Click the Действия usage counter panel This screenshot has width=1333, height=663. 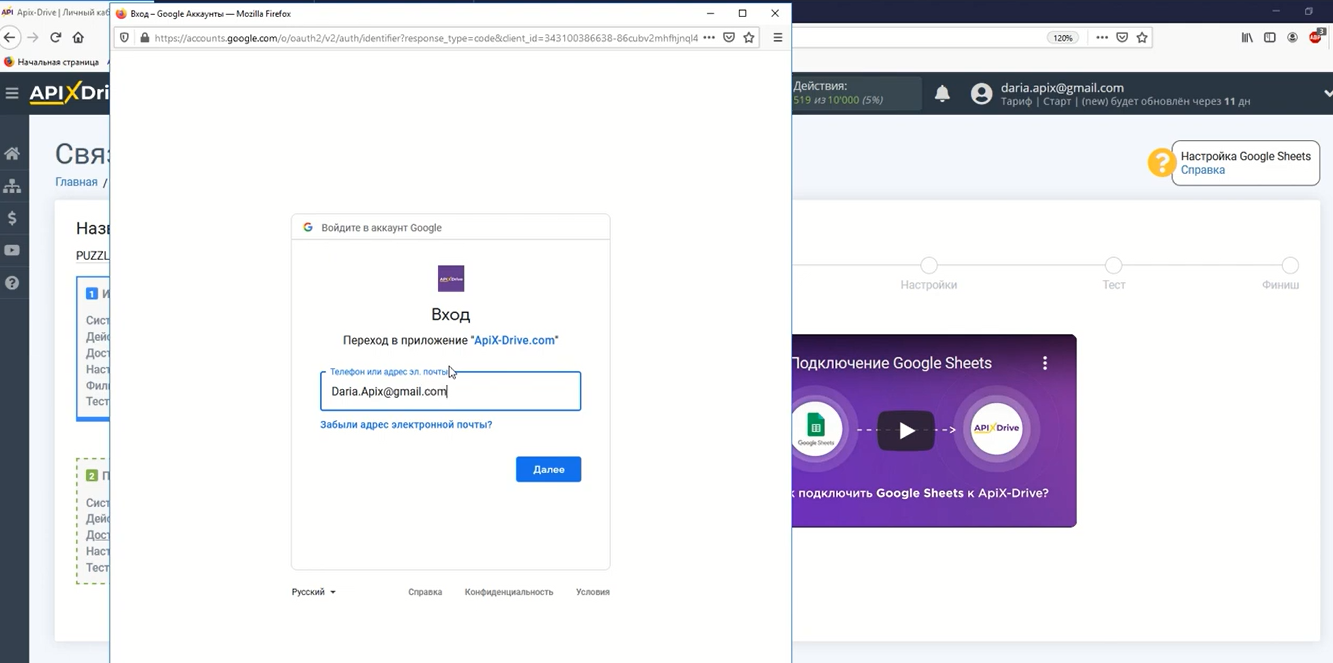(856, 93)
